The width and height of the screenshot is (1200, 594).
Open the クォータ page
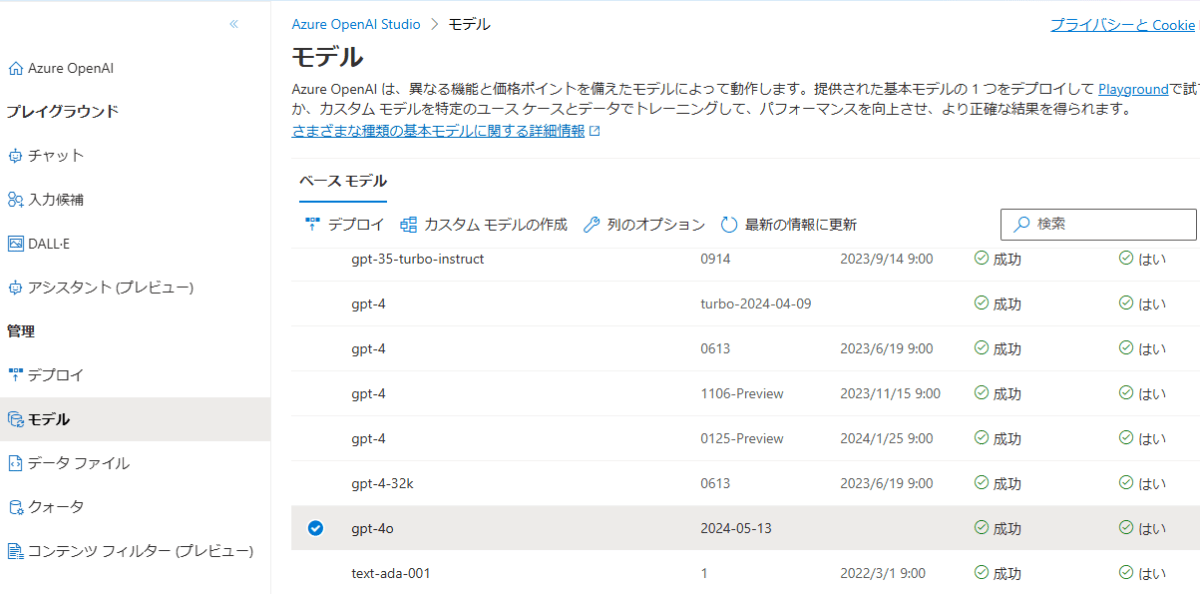(56, 507)
